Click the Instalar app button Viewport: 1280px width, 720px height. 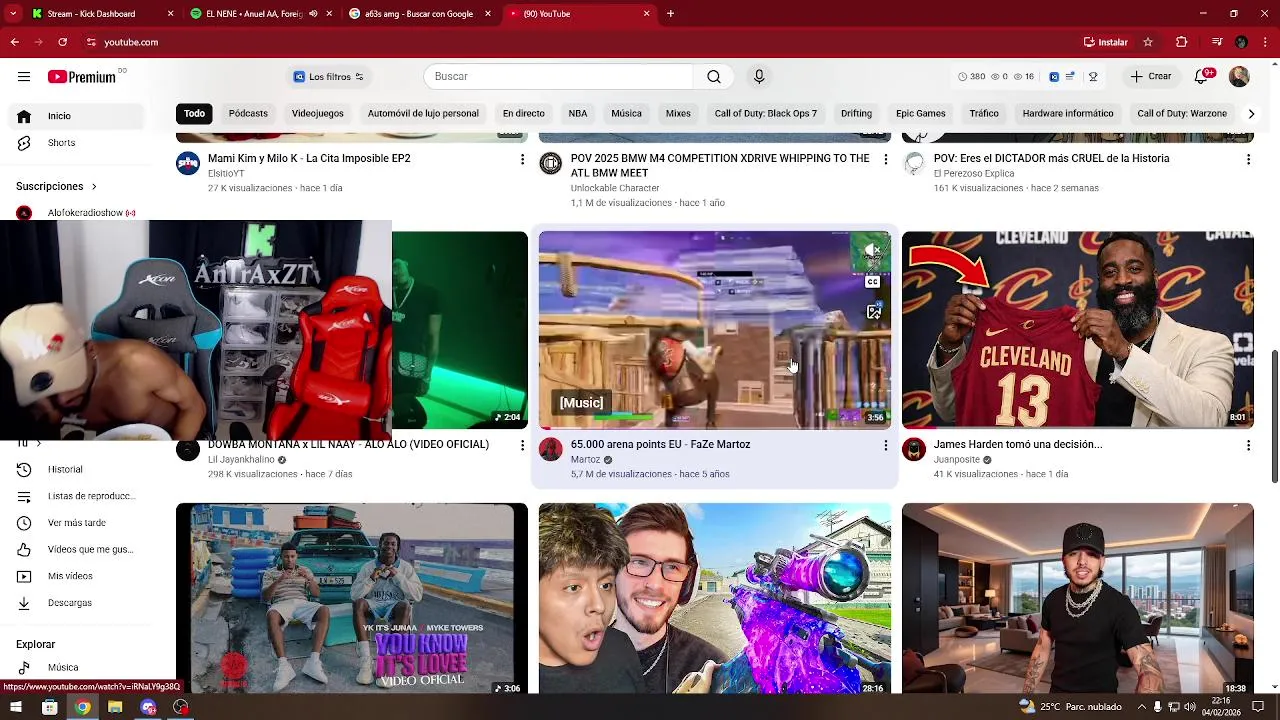tap(1106, 42)
